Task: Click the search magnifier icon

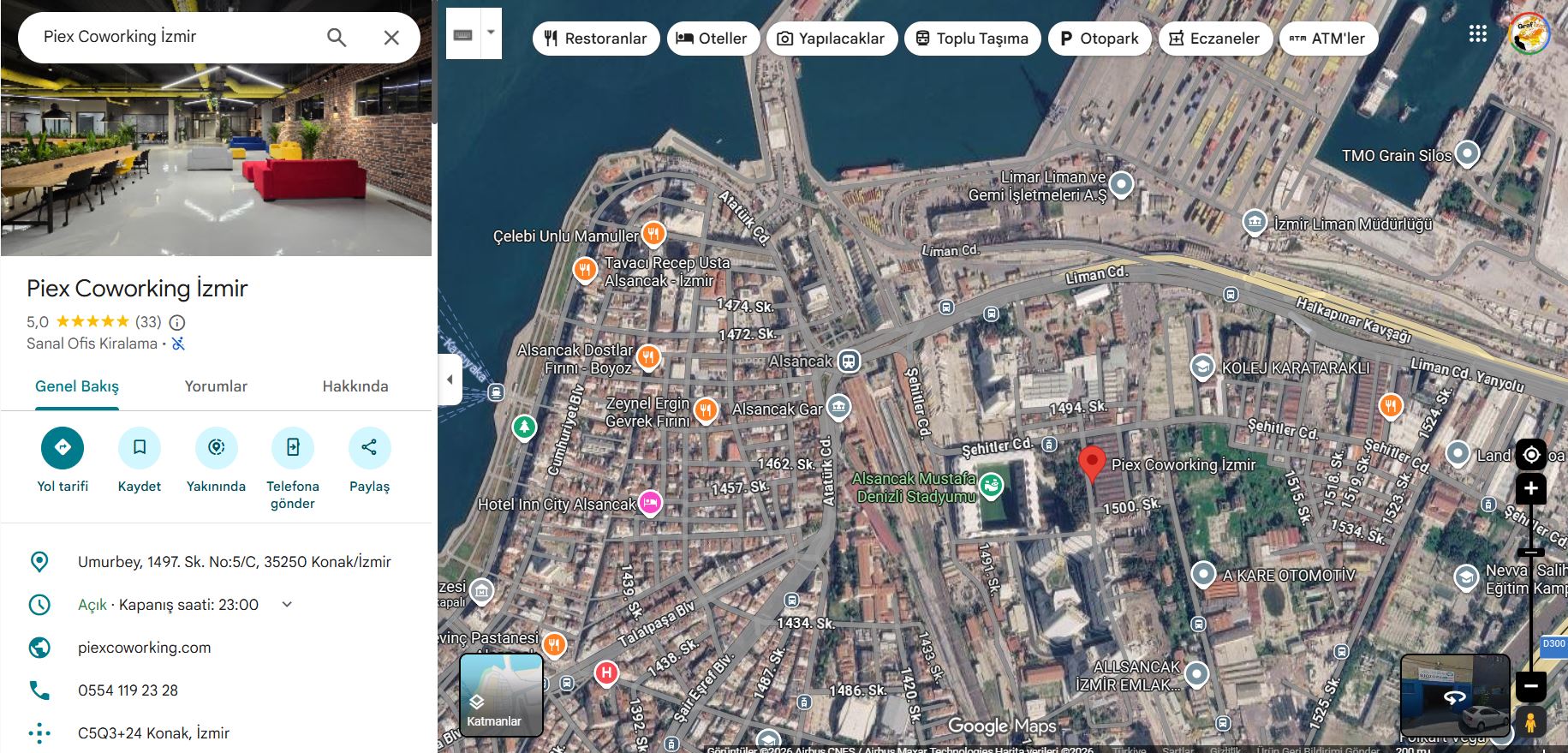Action: tap(337, 37)
